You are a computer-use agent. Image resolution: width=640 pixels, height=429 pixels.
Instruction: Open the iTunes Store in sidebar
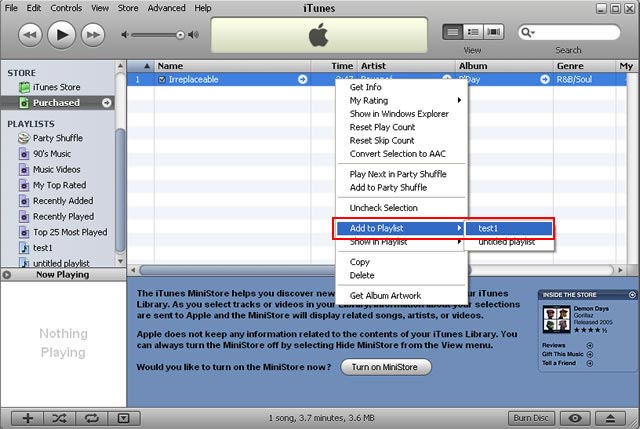(x=56, y=87)
